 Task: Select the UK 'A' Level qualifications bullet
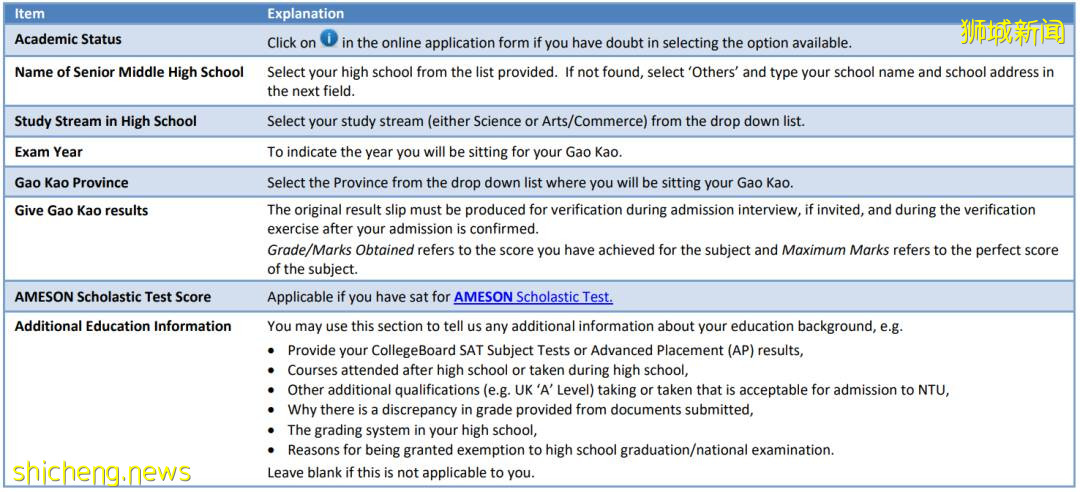click(x=617, y=390)
